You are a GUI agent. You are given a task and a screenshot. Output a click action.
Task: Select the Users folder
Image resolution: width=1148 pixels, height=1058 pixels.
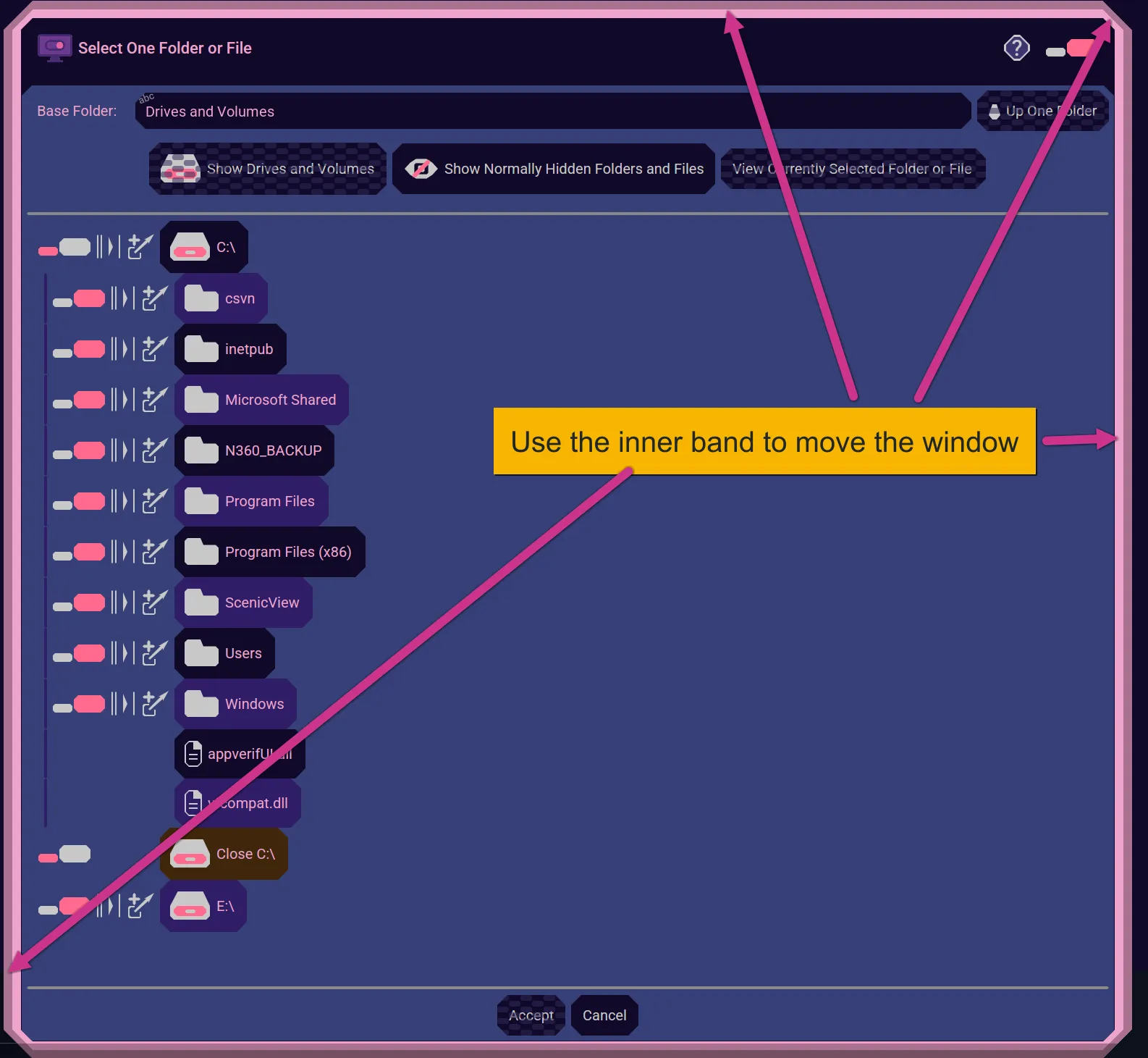(224, 653)
